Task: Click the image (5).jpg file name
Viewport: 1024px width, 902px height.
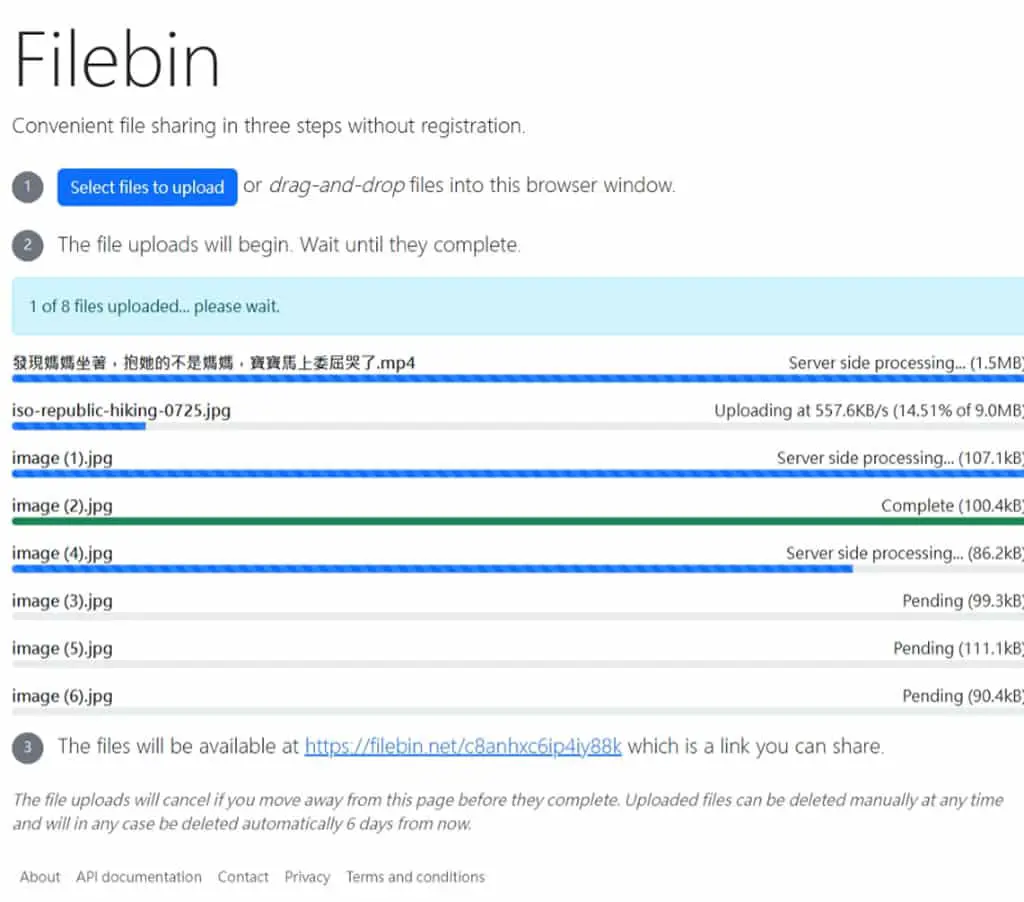Action: (x=62, y=649)
